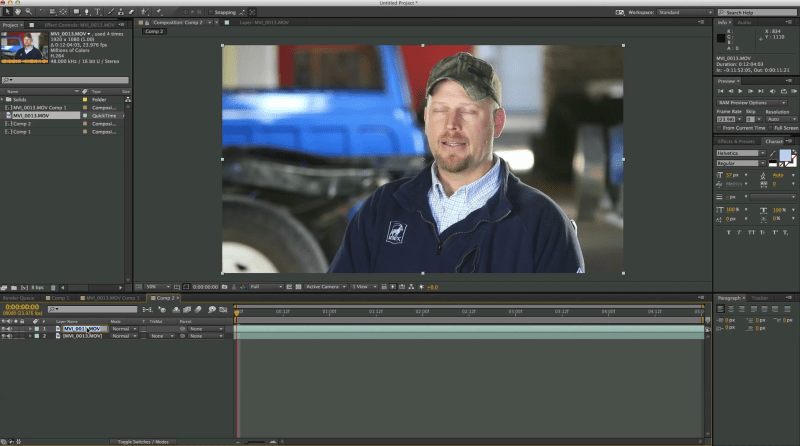Open the Audio panel tab
This screenshot has width=800, height=446.
pyautogui.click(x=744, y=22)
